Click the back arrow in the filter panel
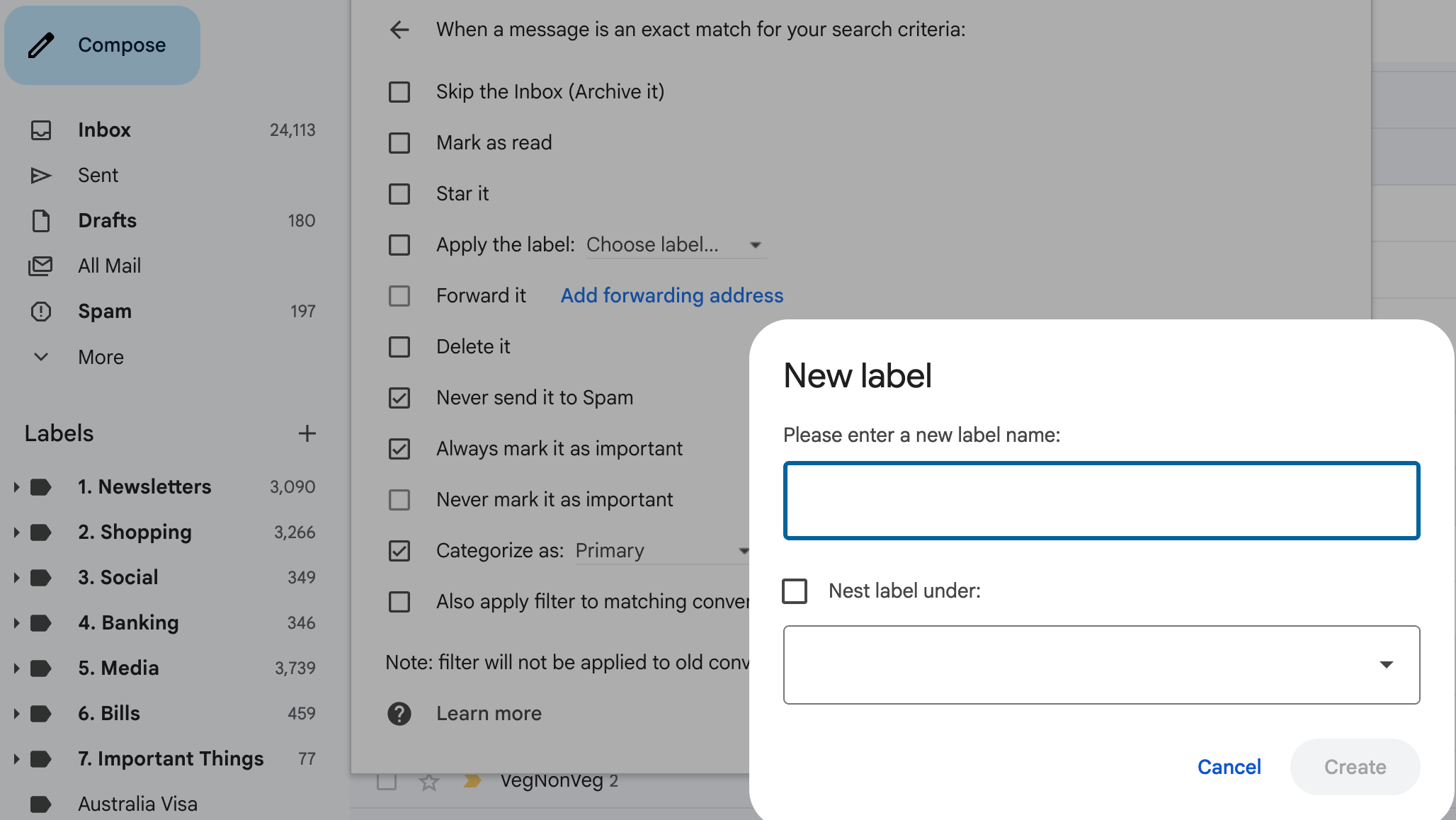 (399, 30)
